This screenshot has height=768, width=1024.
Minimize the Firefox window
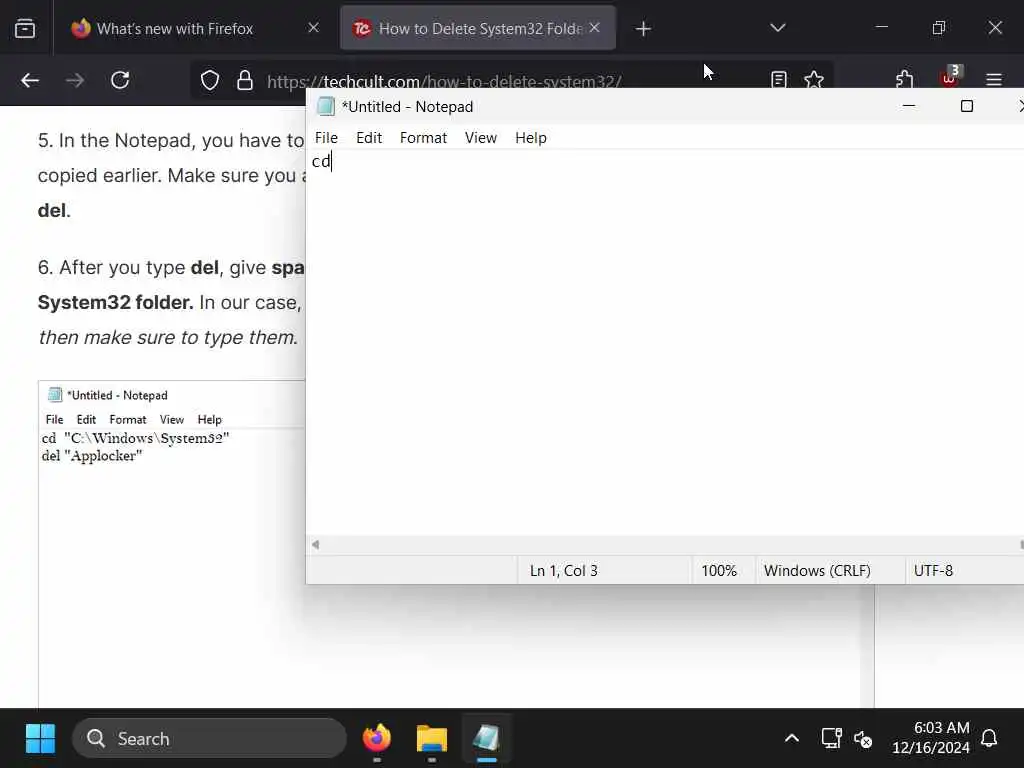coord(882,27)
